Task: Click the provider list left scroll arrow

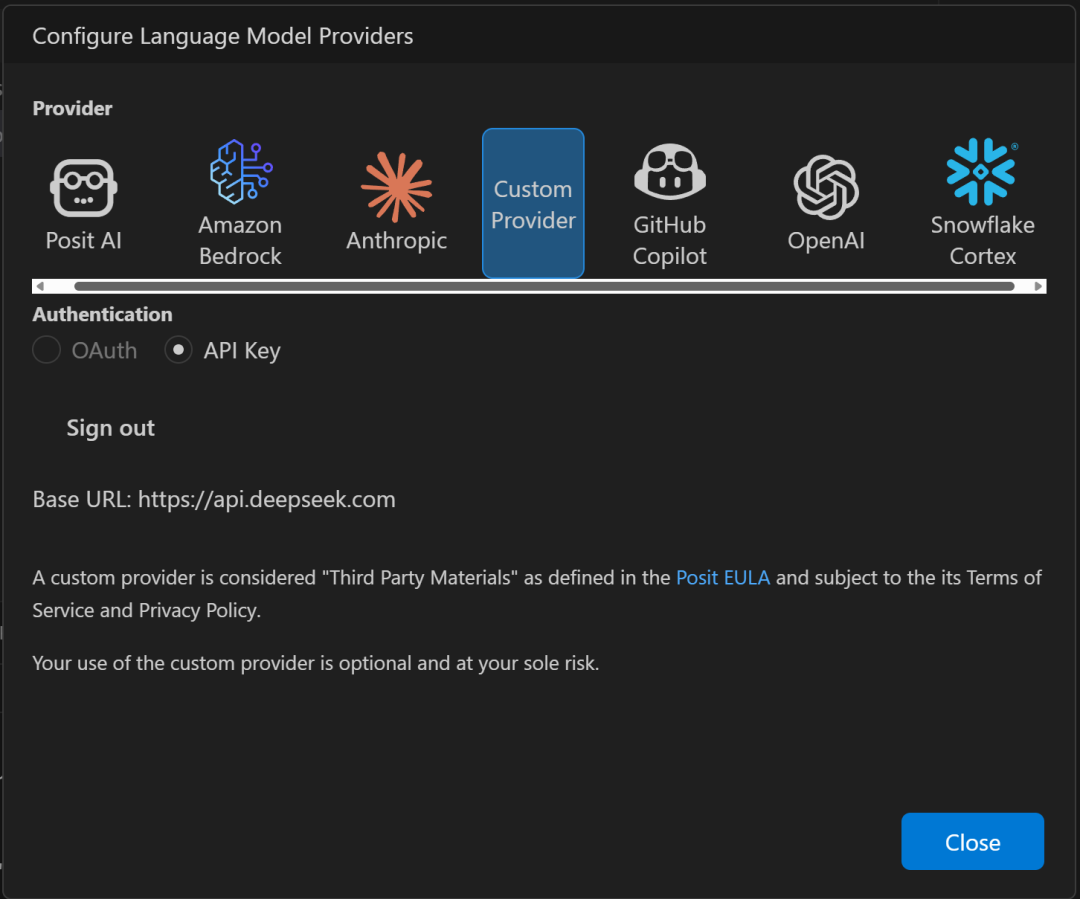Action: click(x=40, y=286)
